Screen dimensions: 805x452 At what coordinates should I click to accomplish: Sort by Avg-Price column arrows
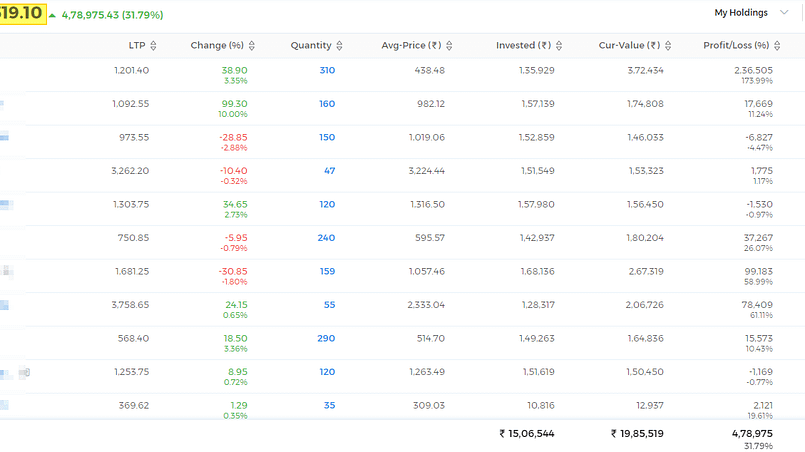click(449, 46)
